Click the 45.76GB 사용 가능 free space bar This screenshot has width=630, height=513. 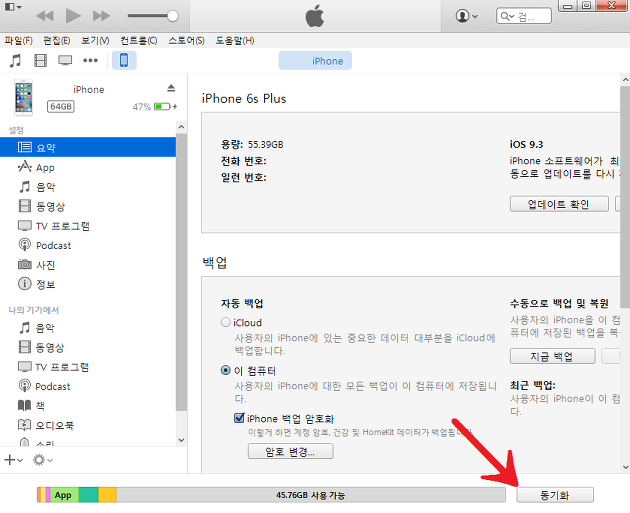(311, 495)
